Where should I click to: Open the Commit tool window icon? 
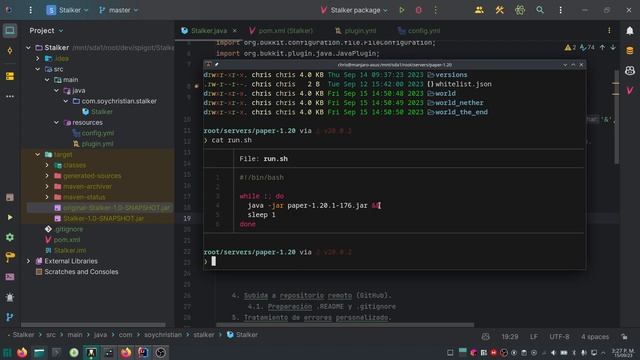coord(10,51)
